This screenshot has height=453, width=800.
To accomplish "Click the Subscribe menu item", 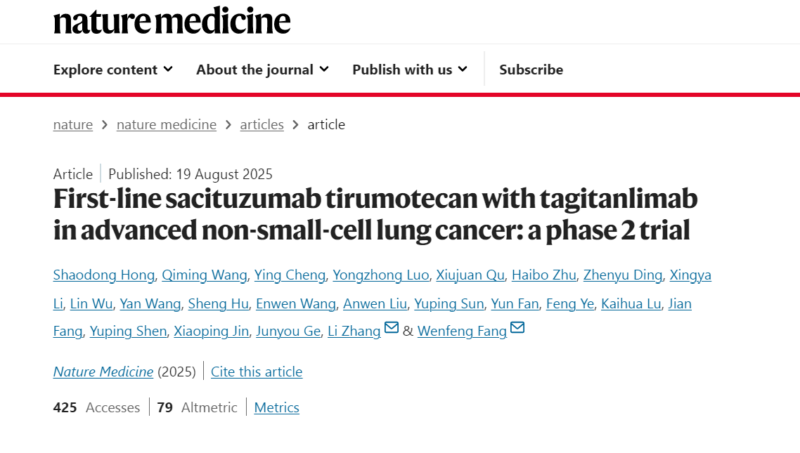I will tap(531, 69).
